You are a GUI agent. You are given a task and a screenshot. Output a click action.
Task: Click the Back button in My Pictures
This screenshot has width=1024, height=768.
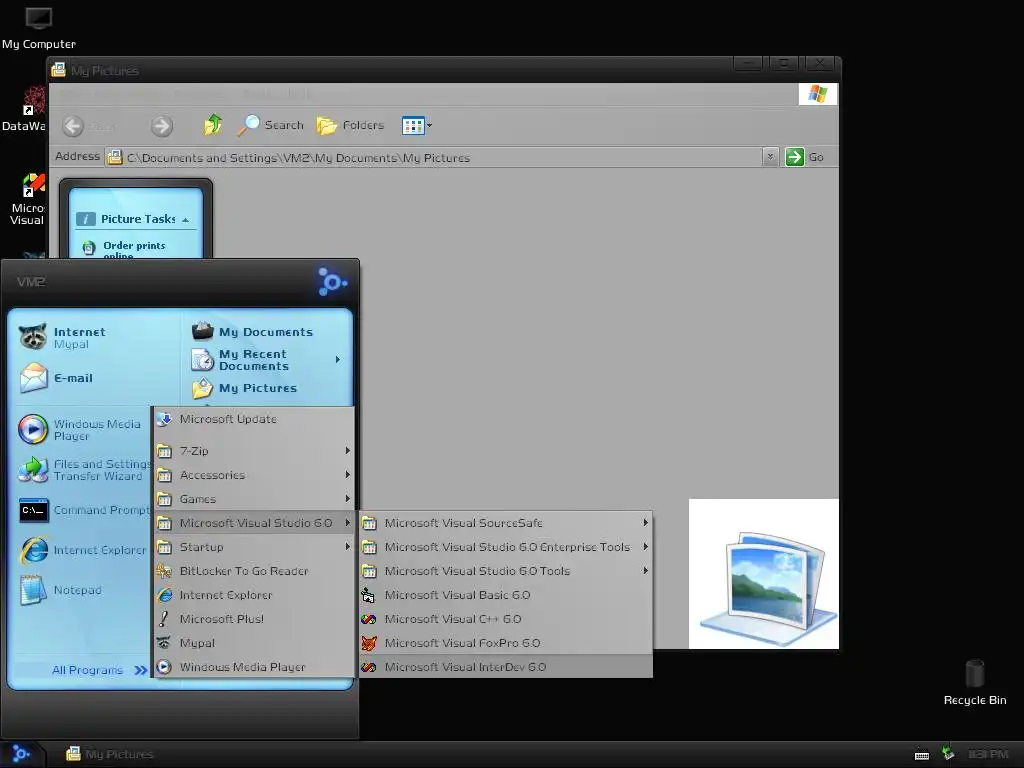point(89,125)
